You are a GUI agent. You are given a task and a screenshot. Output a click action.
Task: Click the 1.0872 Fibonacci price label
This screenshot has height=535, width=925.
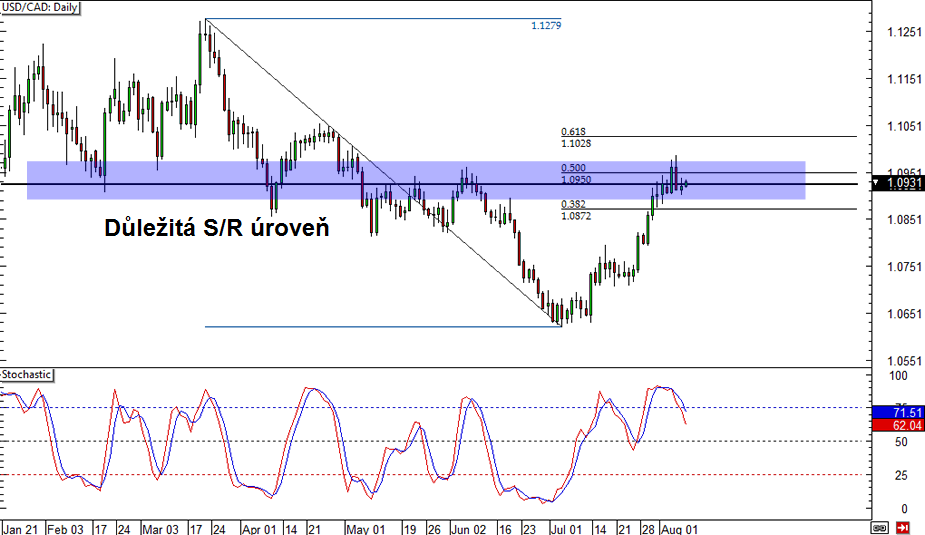[576, 216]
